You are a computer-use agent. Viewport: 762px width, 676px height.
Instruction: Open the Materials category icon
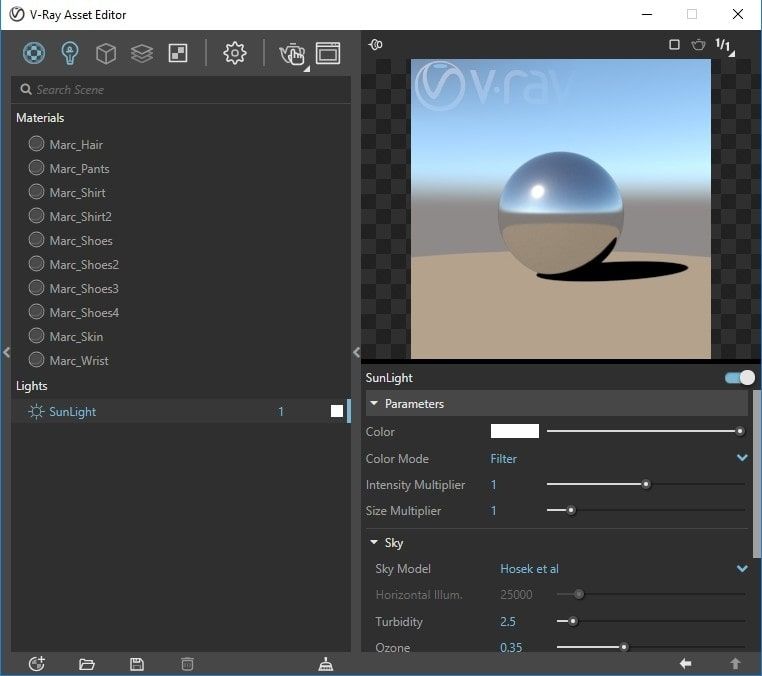click(x=34, y=52)
